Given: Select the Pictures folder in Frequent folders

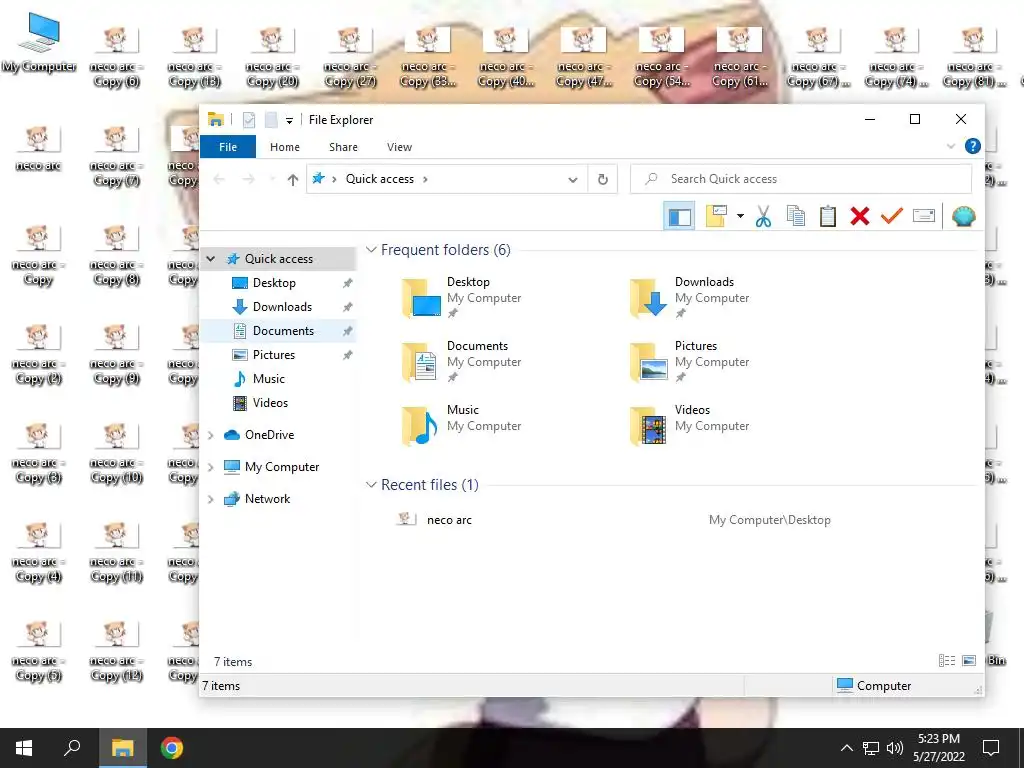Looking at the screenshot, I should click(690, 361).
